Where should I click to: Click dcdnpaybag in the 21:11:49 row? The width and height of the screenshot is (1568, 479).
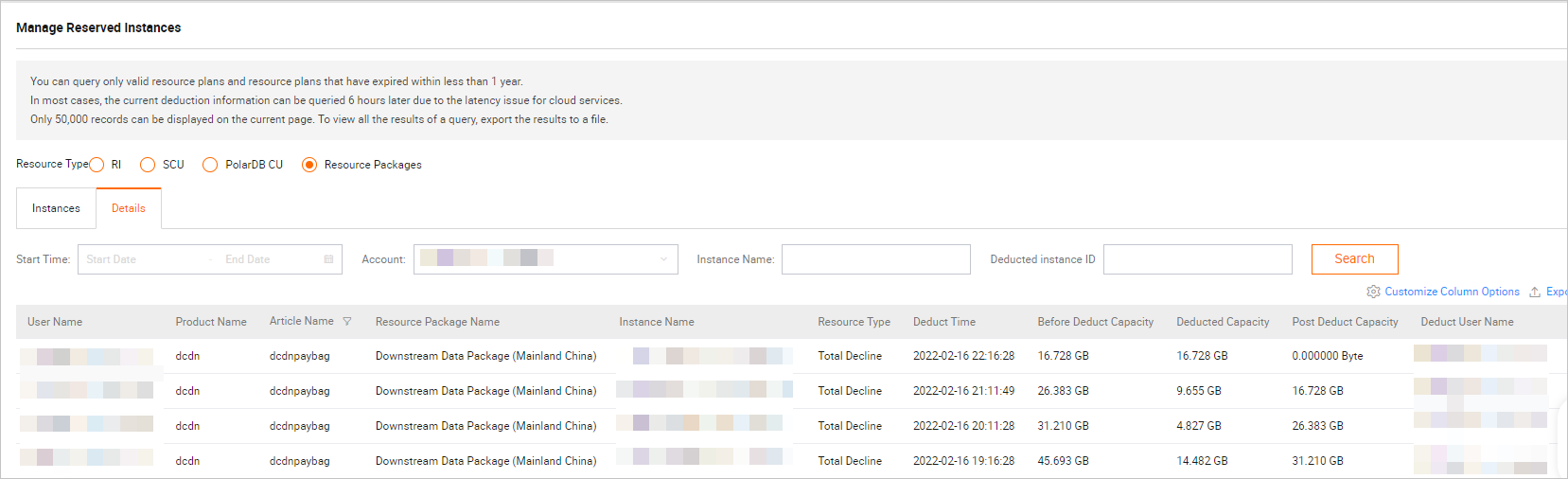point(299,391)
